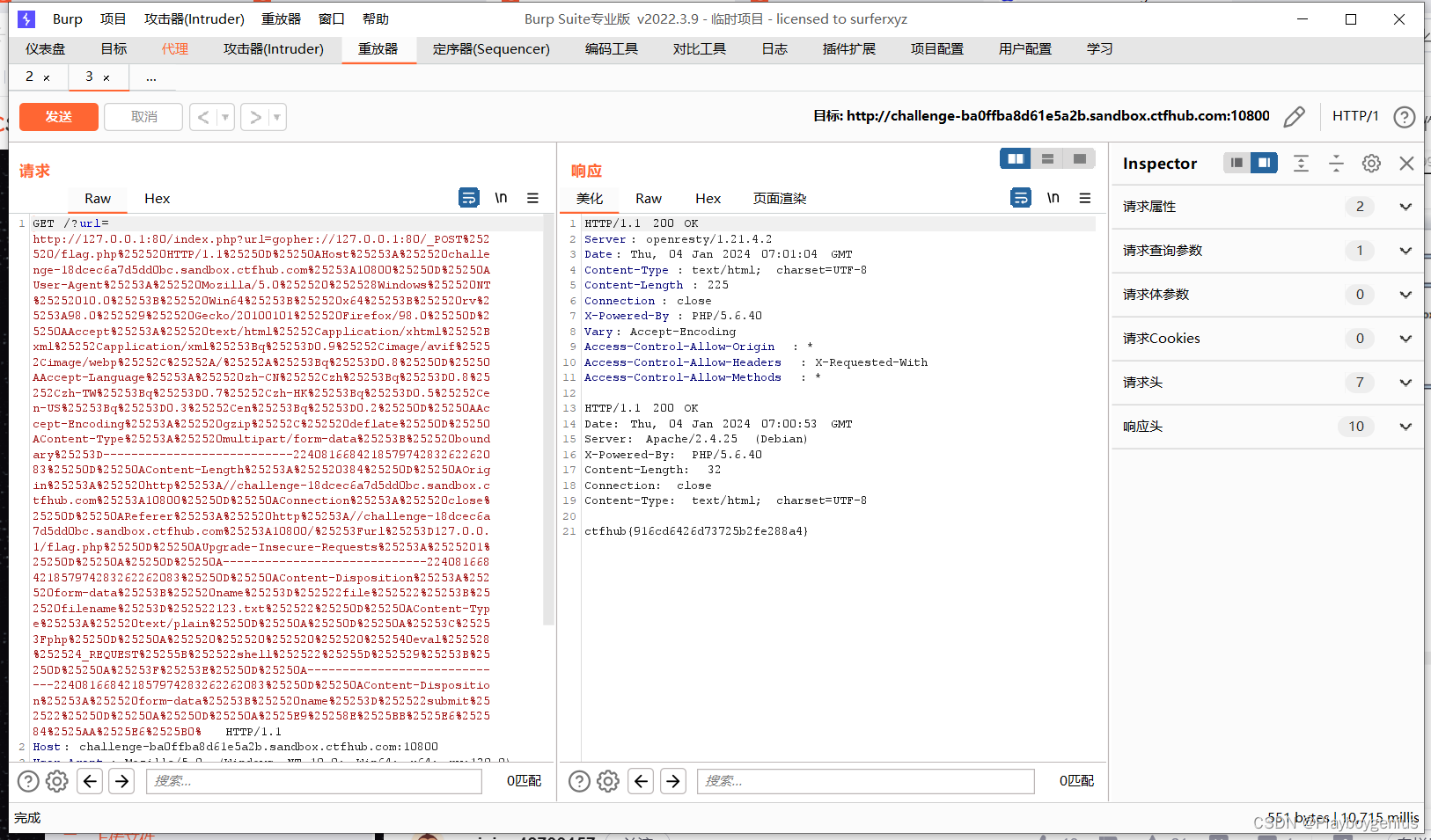
Task: Expand all Inspector sections icon
Action: [x=1301, y=163]
